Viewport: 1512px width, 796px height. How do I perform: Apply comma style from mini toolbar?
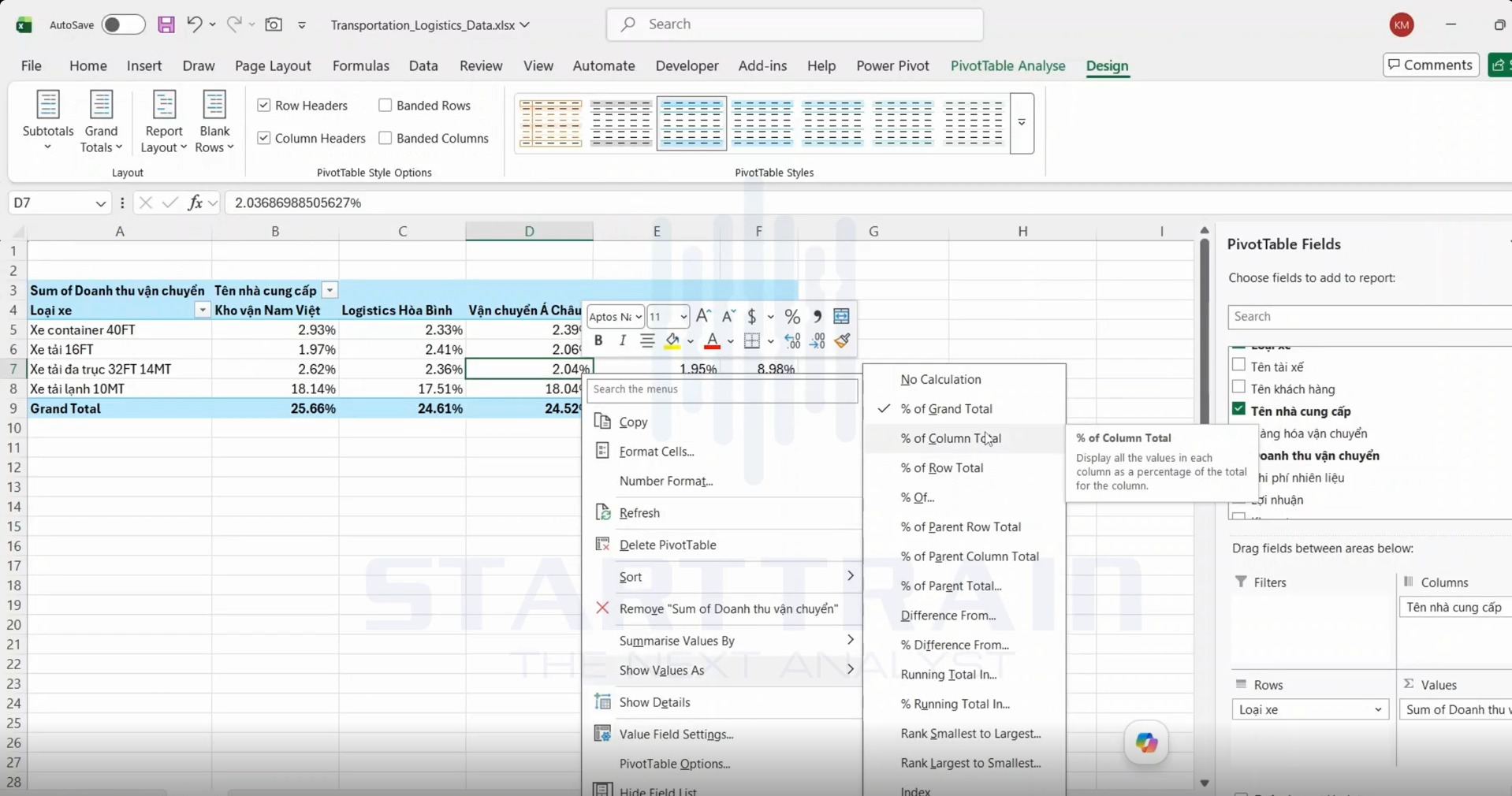(817, 316)
